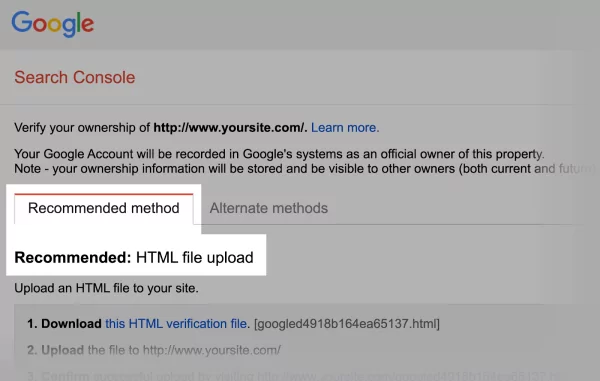Open the Search Console heading
The height and width of the screenshot is (381, 600).
(x=75, y=77)
